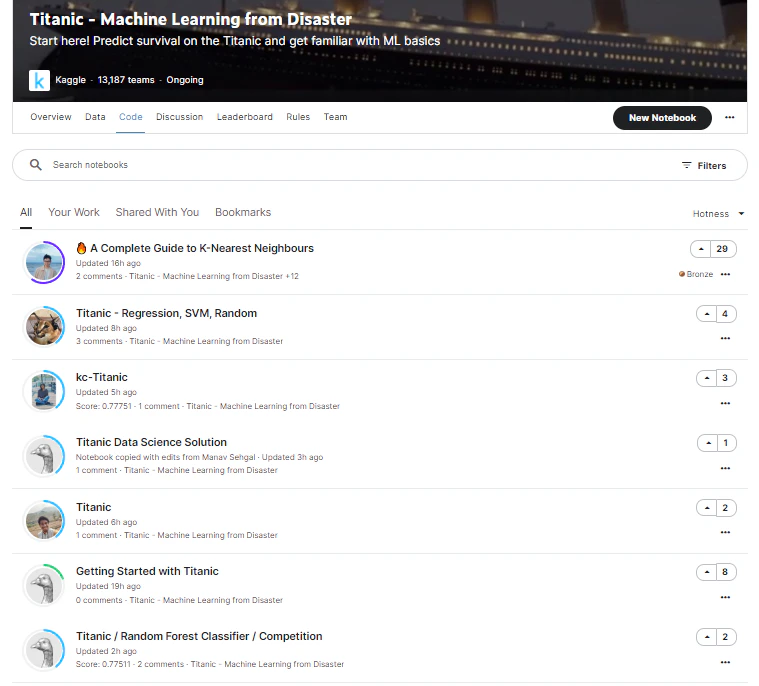The width and height of the screenshot is (759, 686).
Task: Go to the Discussion tab
Action: [x=180, y=117]
